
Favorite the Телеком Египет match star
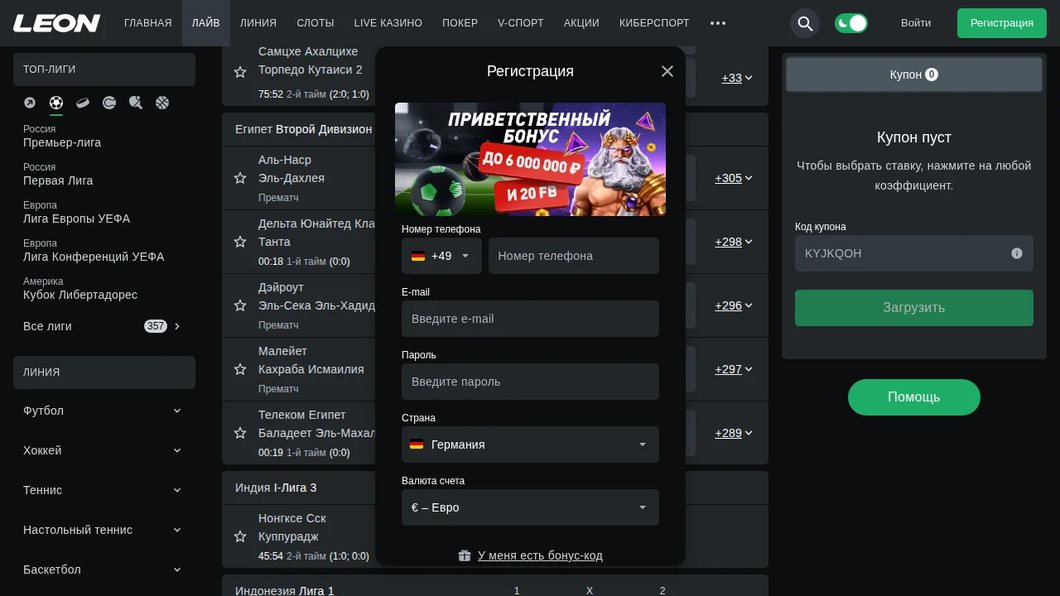pyautogui.click(x=240, y=433)
